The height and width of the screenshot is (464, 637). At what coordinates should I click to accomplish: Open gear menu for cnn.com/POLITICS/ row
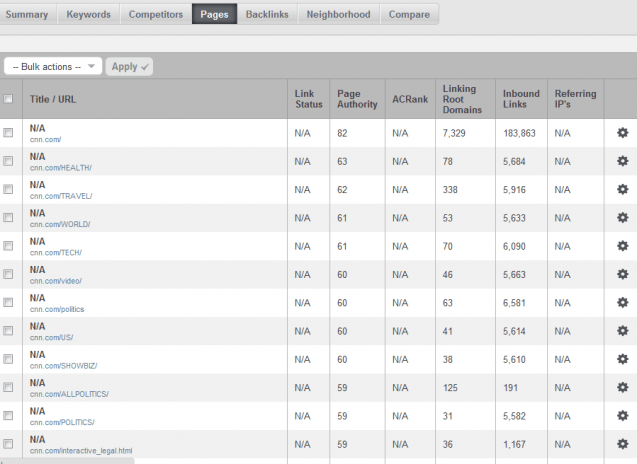622,416
